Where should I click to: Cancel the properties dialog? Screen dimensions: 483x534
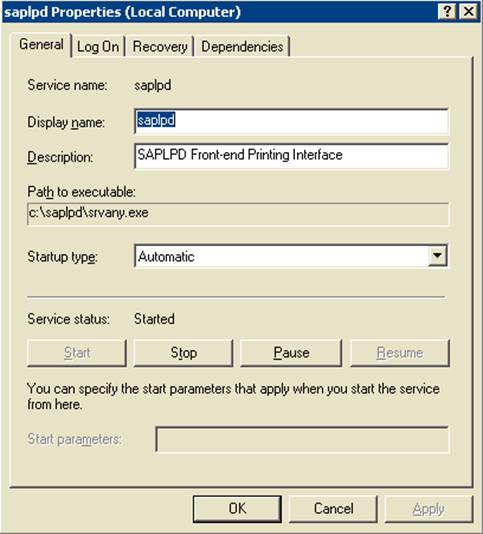coord(333,509)
